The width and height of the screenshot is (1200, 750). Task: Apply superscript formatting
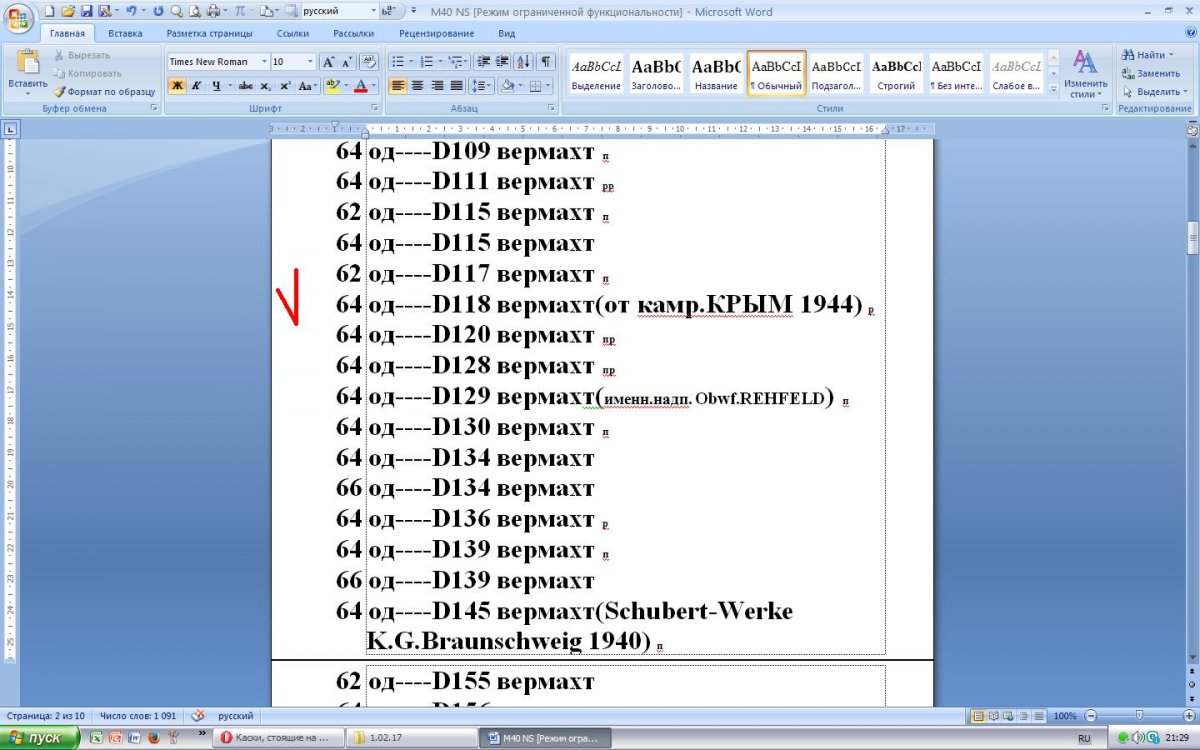click(285, 86)
